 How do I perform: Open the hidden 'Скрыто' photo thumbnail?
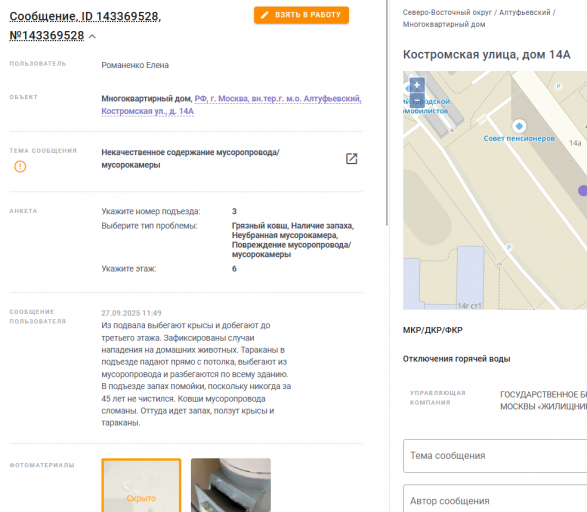point(141,485)
